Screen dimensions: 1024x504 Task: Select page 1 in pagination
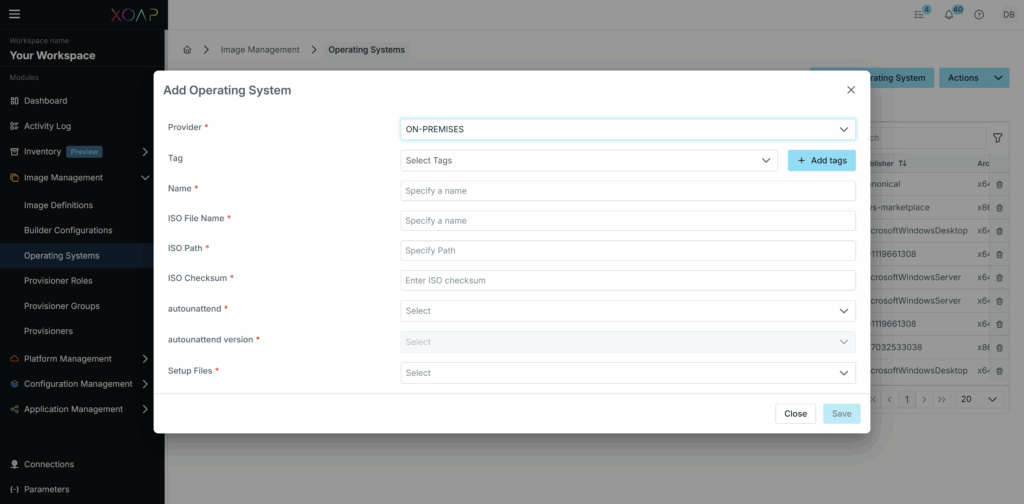(x=906, y=399)
